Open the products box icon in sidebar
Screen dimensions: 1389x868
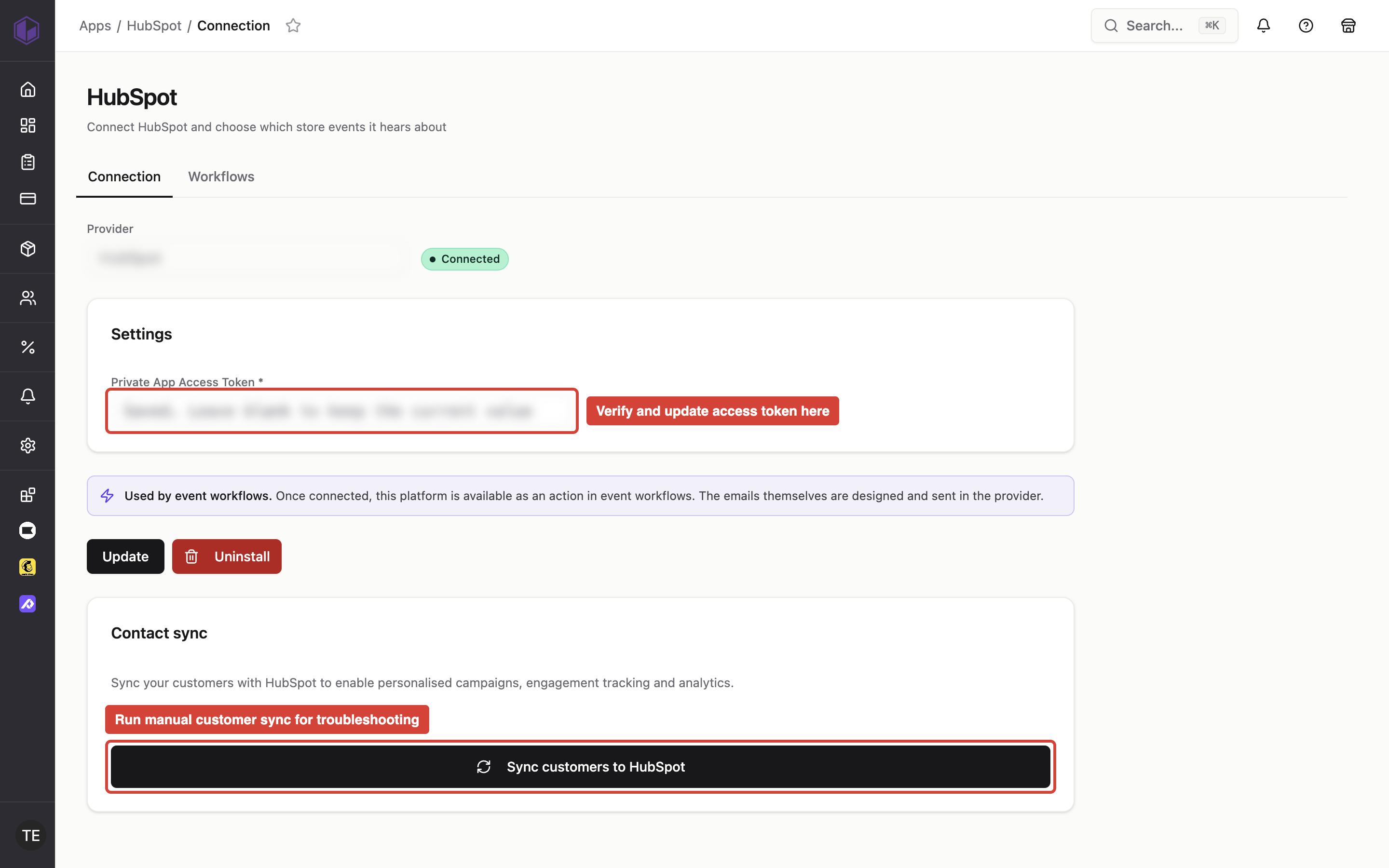27,248
